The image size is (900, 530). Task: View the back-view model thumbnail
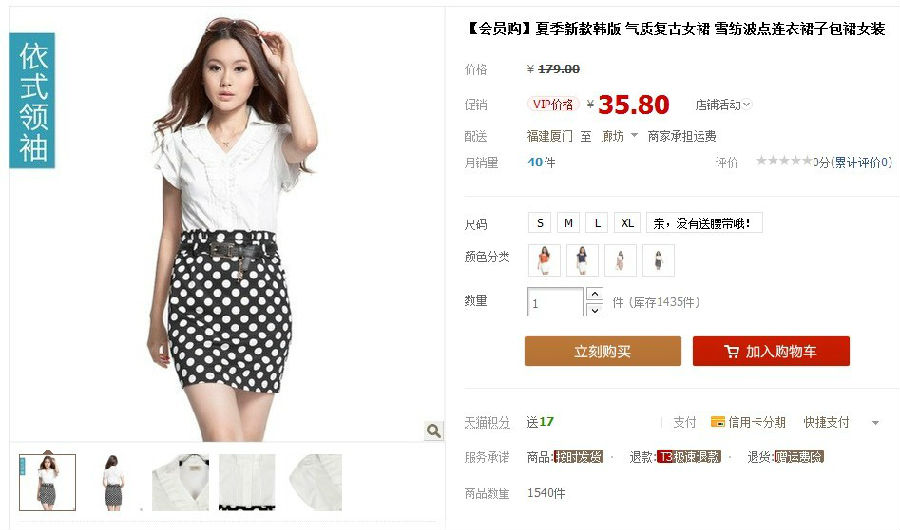pyautogui.click(x=113, y=482)
